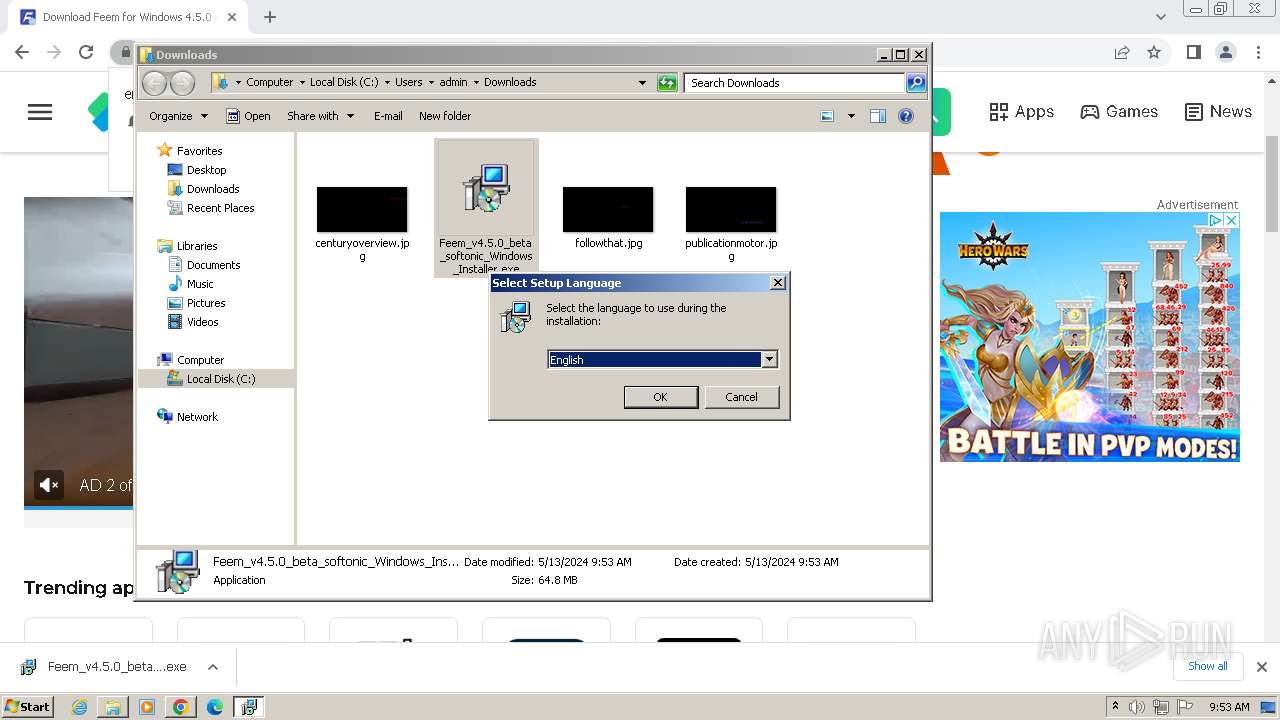The height and width of the screenshot is (720, 1280).
Task: Close the browser downloads bar
Action: (1261, 667)
